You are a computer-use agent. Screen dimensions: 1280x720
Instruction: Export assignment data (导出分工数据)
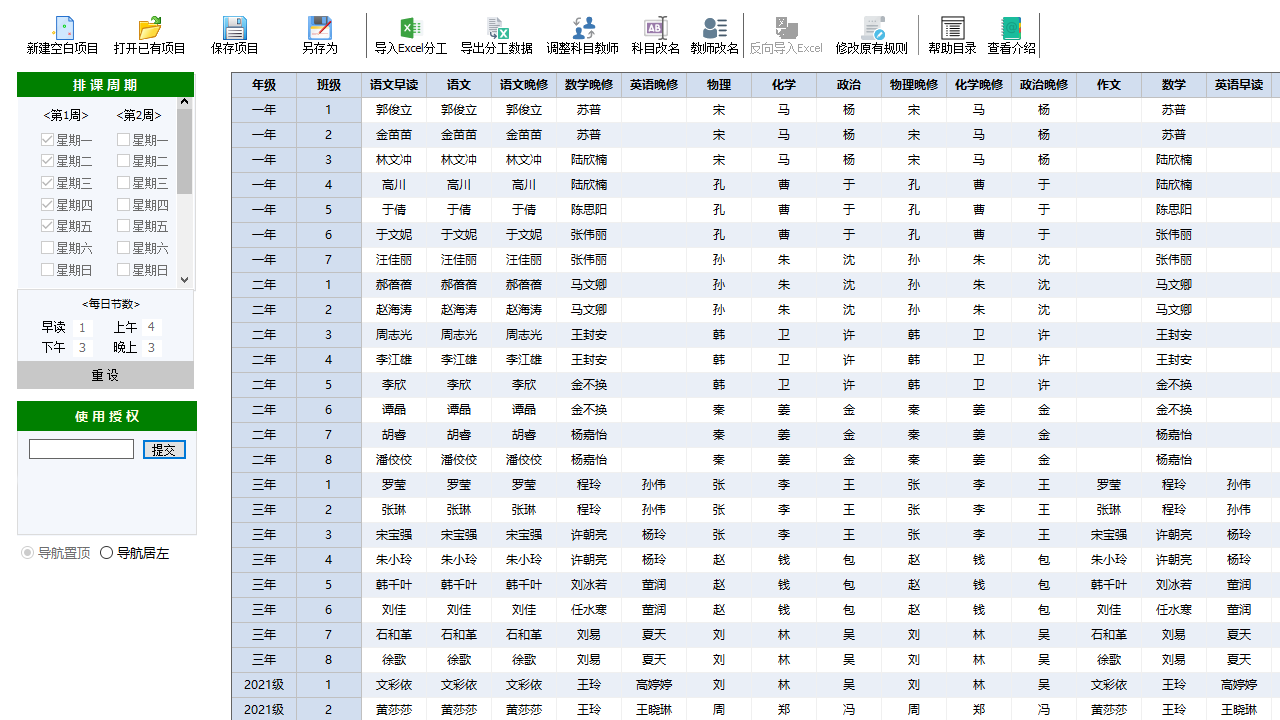498,34
